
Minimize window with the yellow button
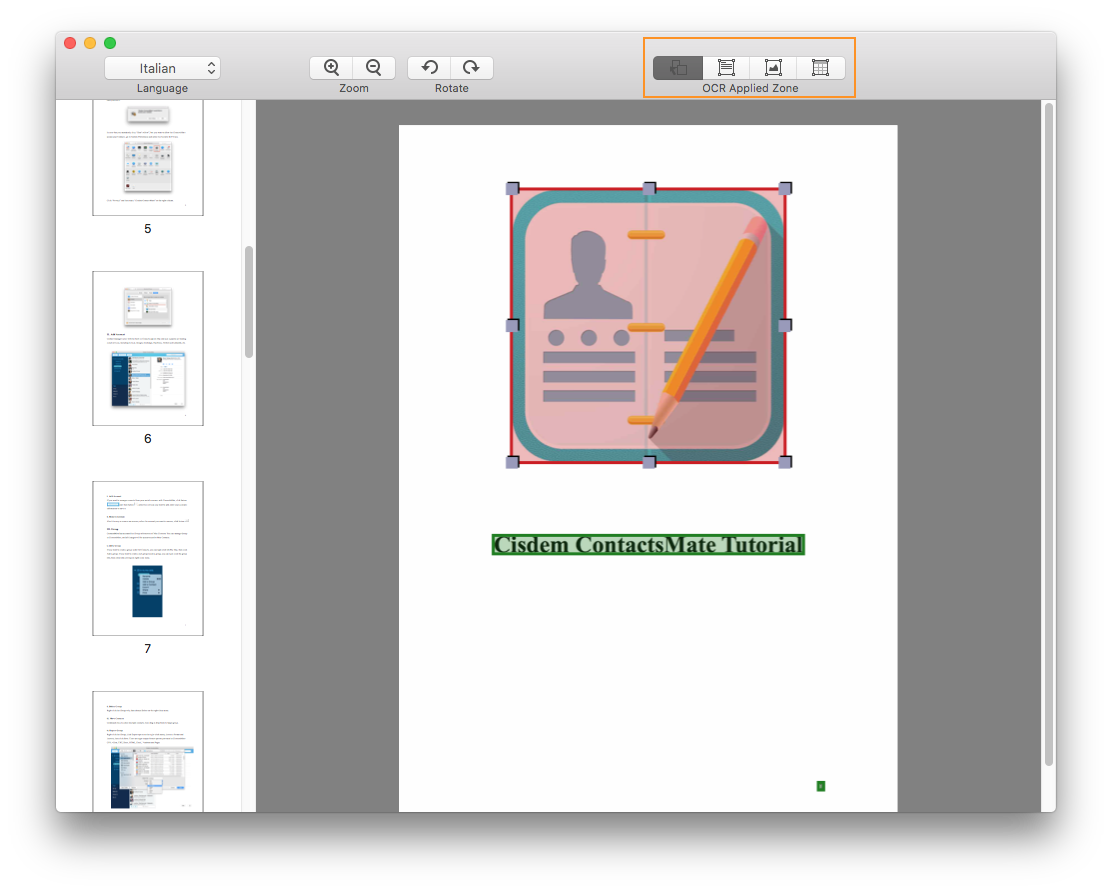point(90,43)
